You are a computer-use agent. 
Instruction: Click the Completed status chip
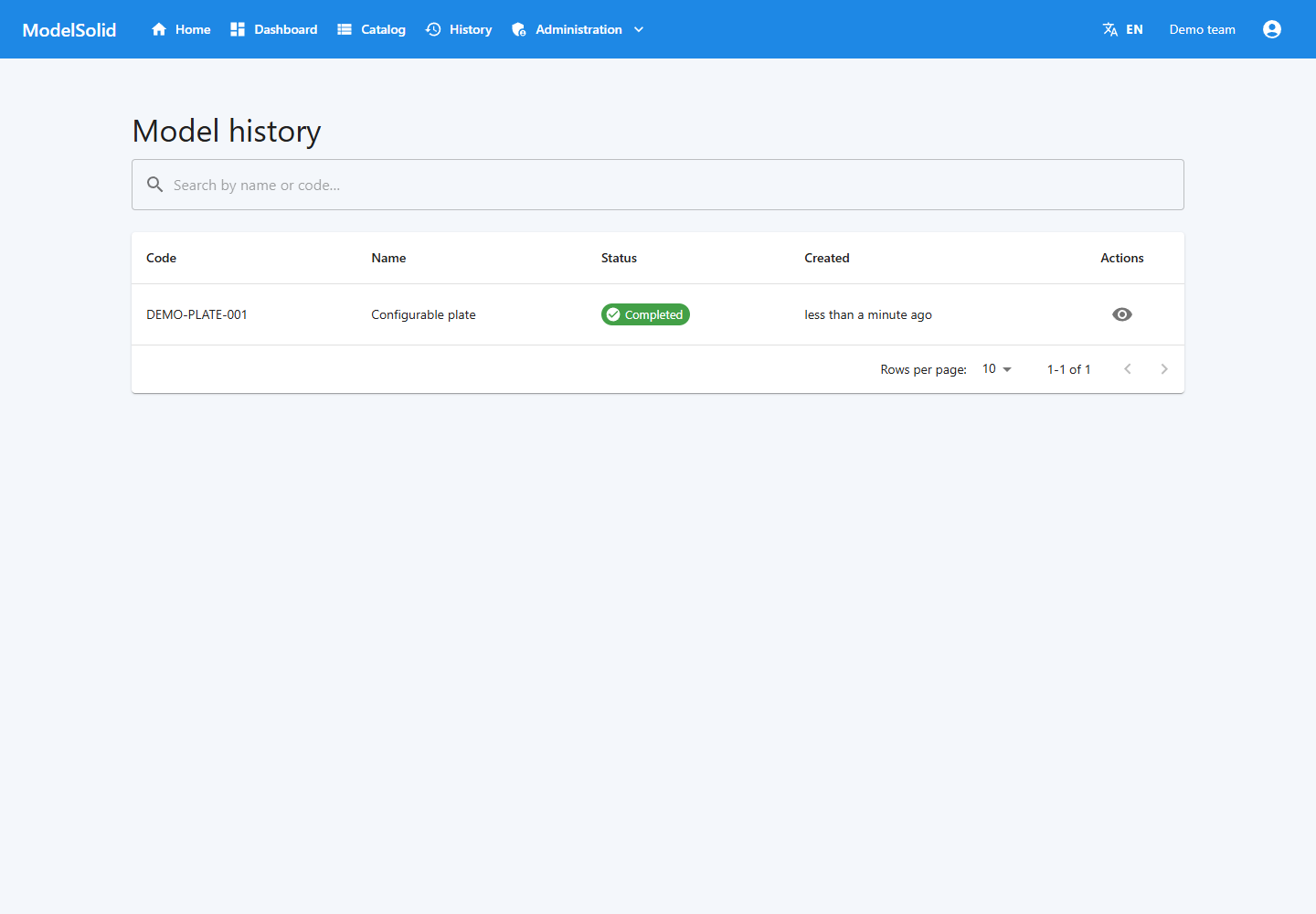pyautogui.click(x=645, y=314)
